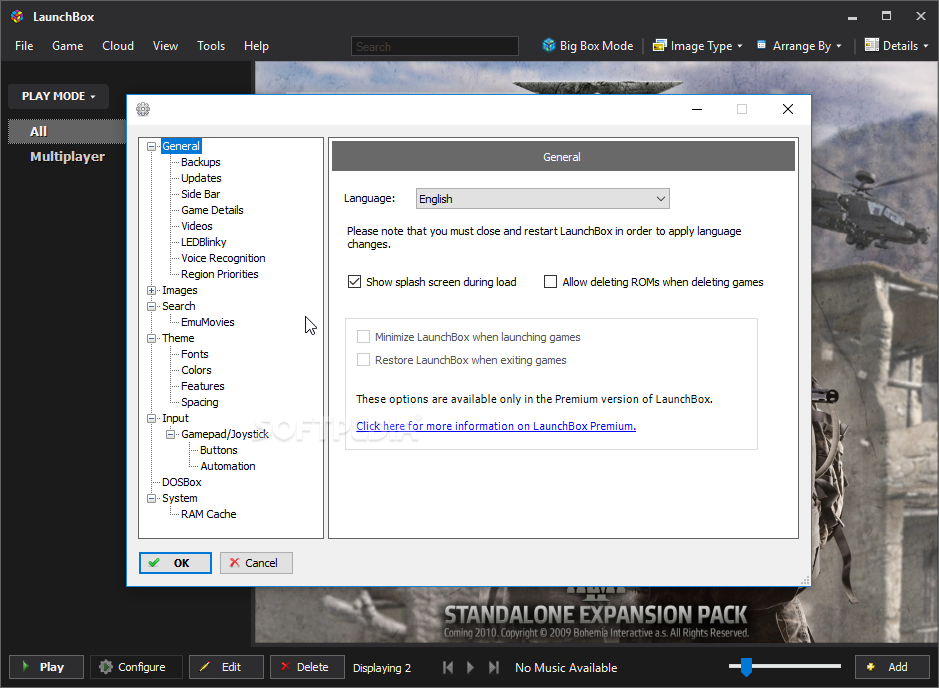Collapse the Theme tree node

pyautogui.click(x=152, y=338)
